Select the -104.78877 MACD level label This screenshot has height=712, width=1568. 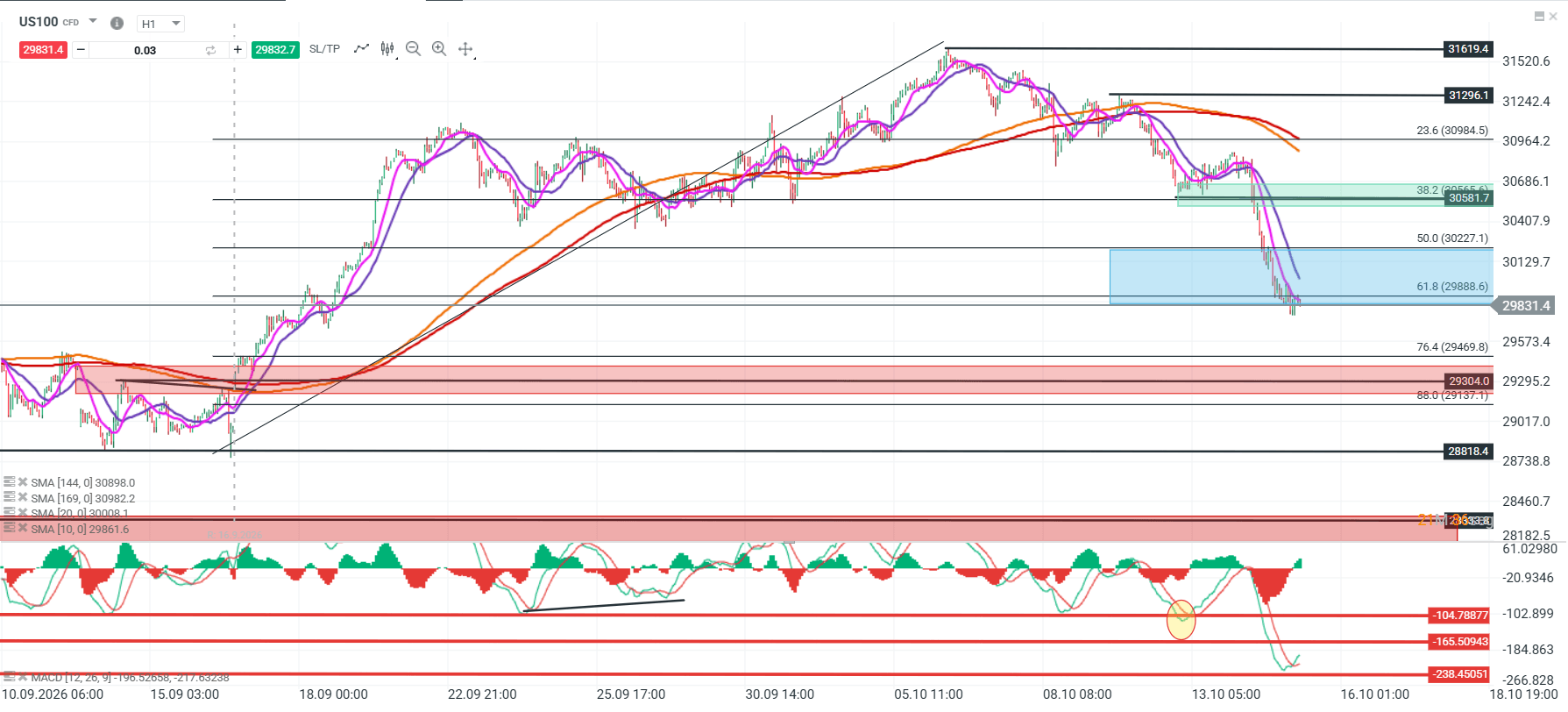click(x=1460, y=616)
